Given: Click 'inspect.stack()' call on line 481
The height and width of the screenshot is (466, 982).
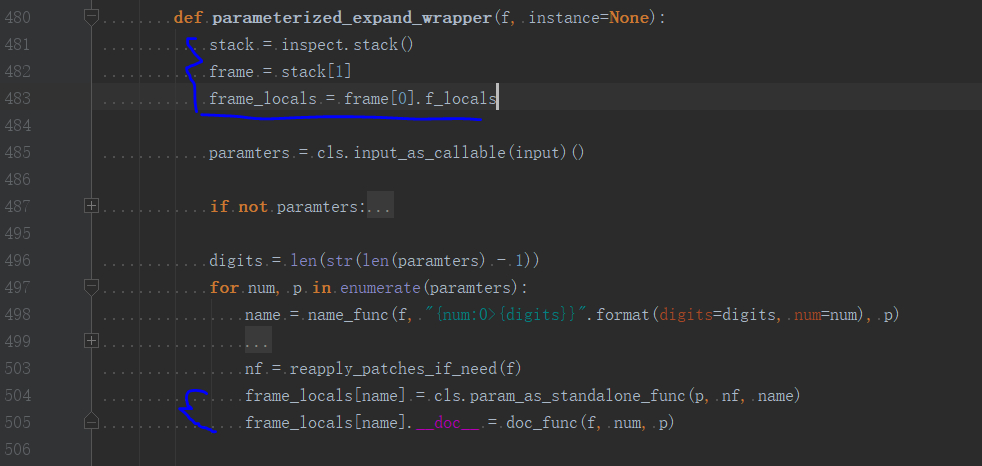Looking at the screenshot, I should click(x=348, y=45).
